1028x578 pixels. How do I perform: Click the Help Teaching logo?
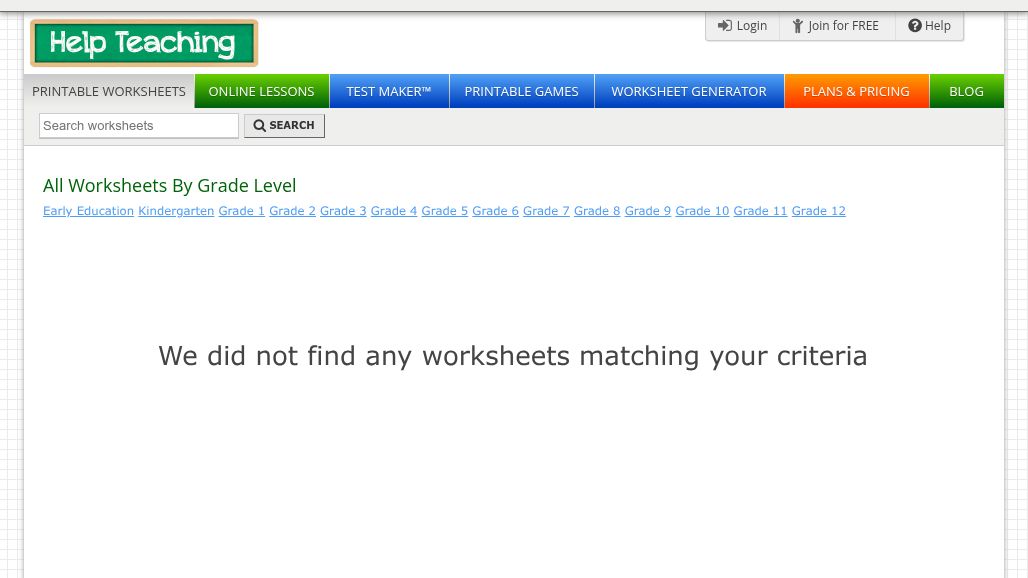coord(144,43)
